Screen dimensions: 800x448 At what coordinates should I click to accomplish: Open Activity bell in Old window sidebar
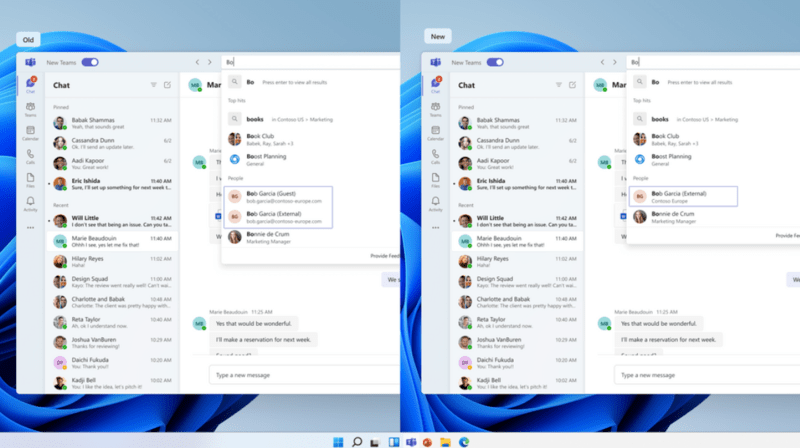pos(31,204)
